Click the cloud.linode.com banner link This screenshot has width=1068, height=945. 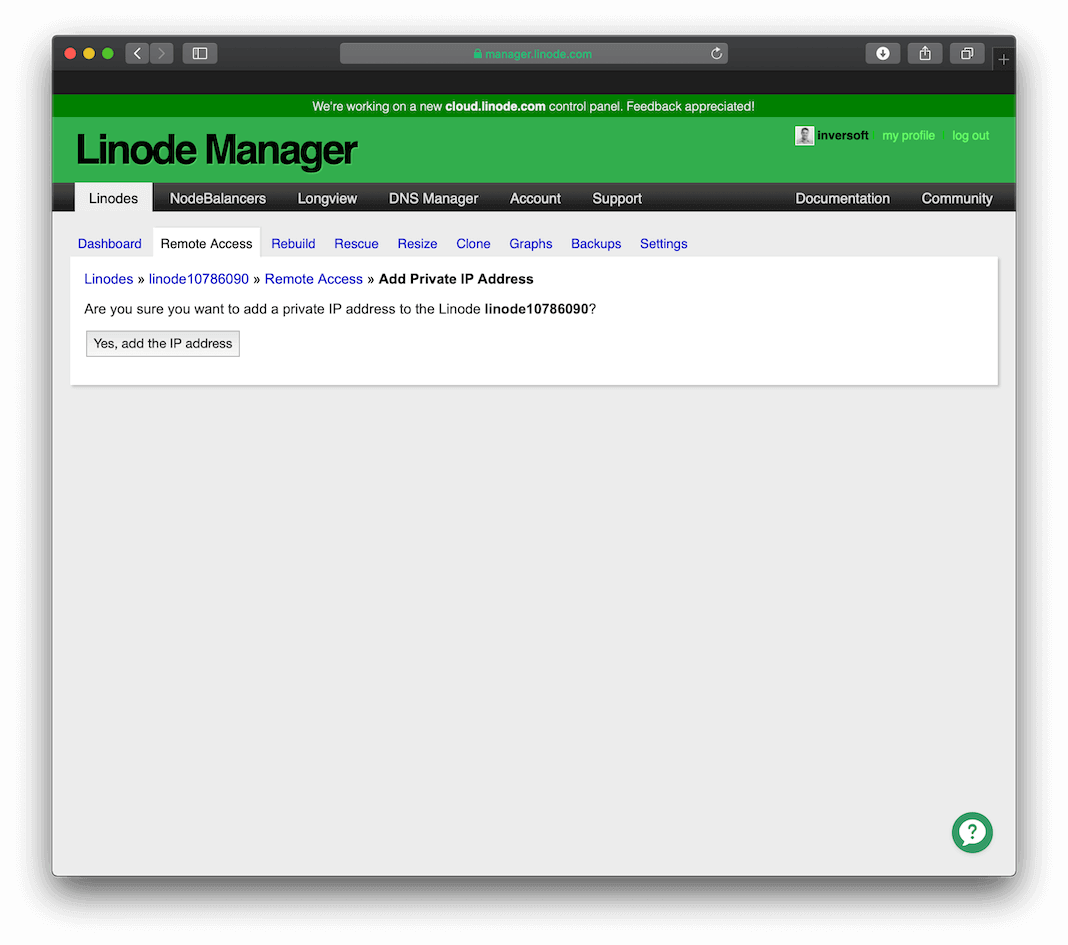pyautogui.click(x=495, y=106)
